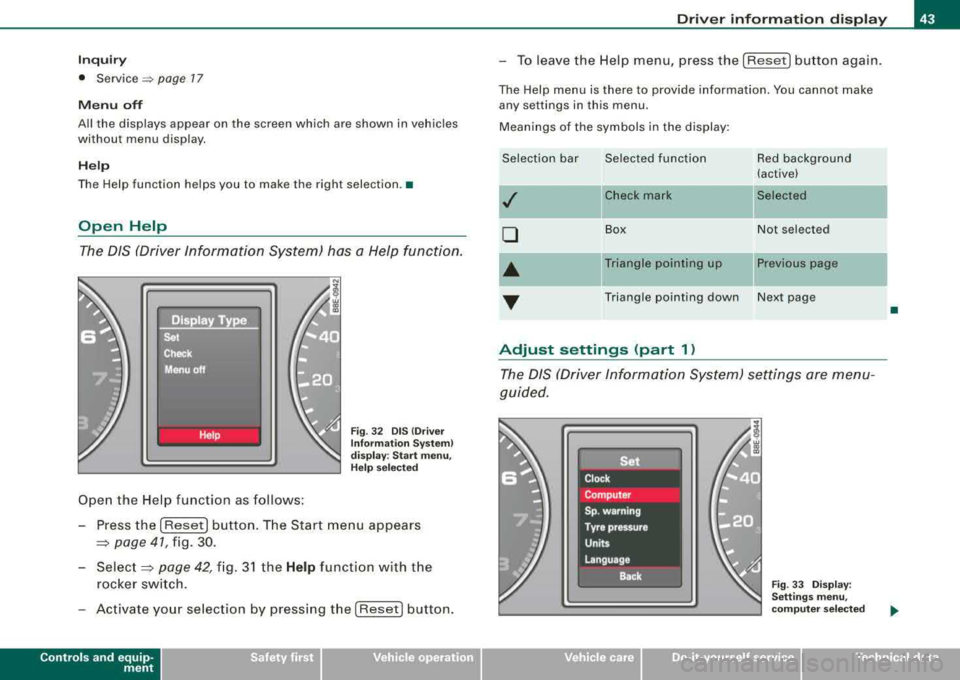Click the Reset key label in 'Press the Reset button'
Viewport: 960px width, 680px height.
(184, 525)
